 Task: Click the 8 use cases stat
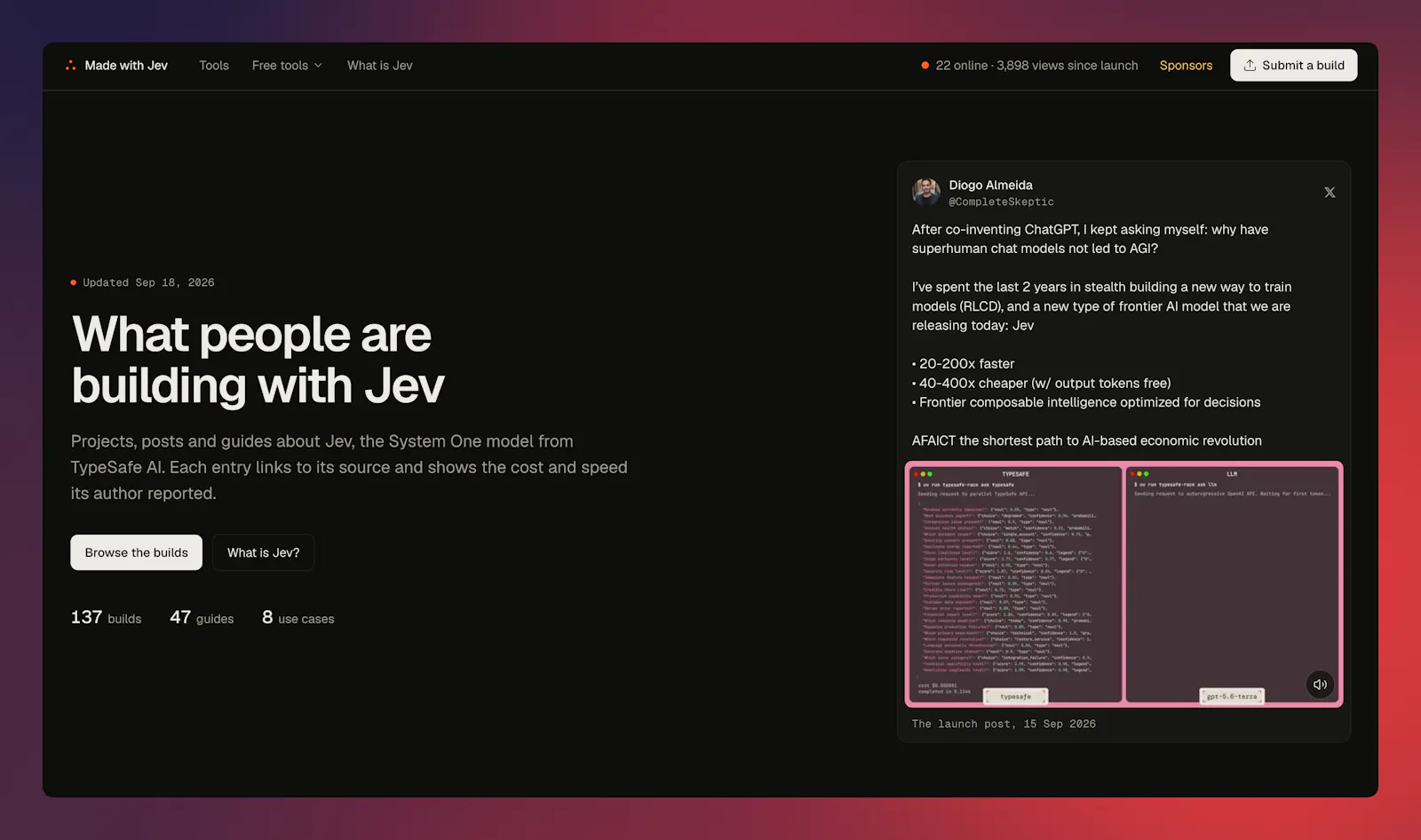click(x=298, y=618)
